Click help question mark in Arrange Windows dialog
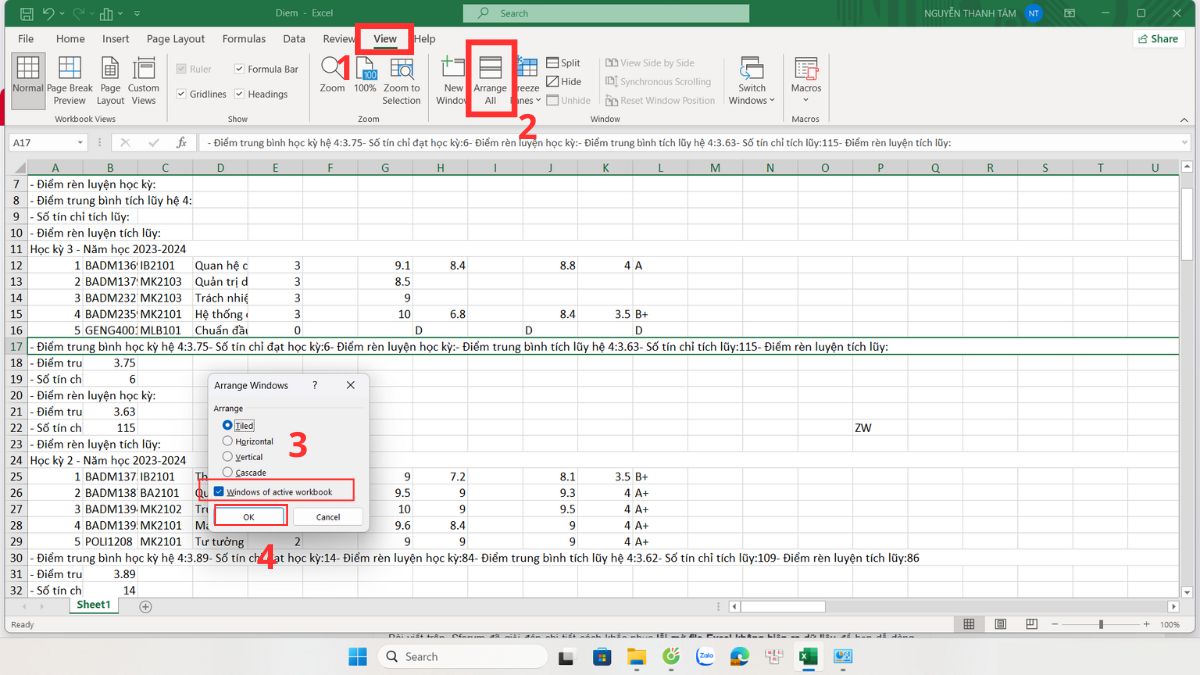Viewport: 1200px width, 675px height. pyautogui.click(x=315, y=385)
